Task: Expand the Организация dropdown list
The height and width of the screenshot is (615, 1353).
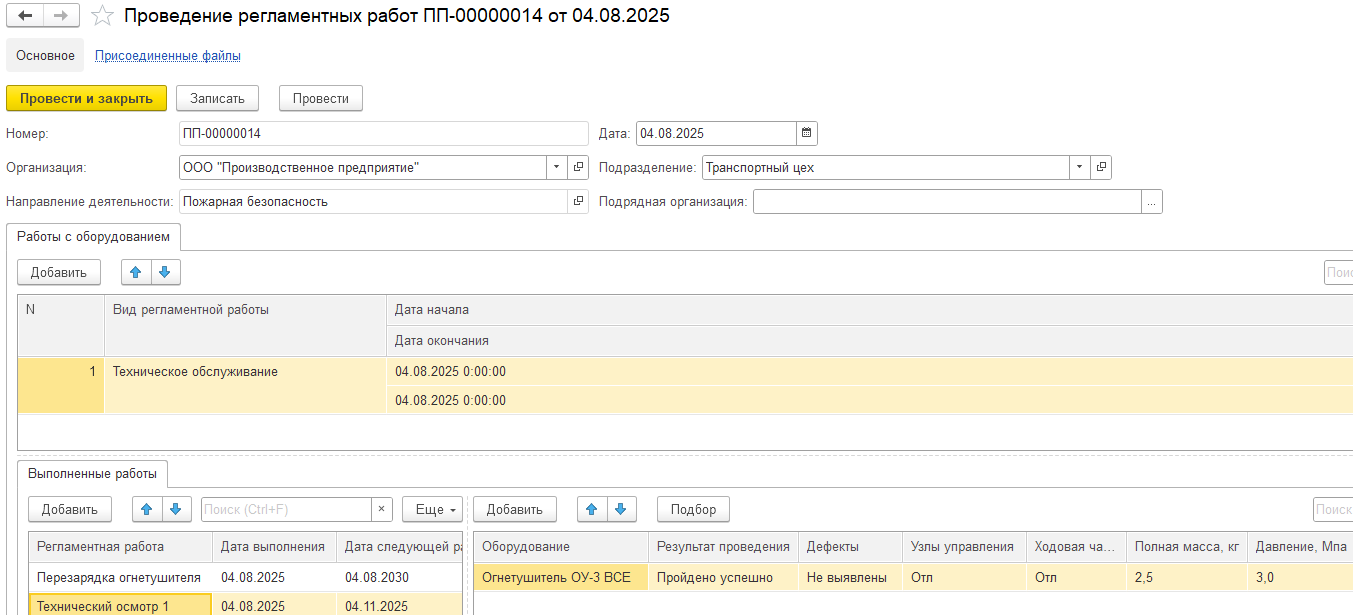Action: (x=557, y=168)
